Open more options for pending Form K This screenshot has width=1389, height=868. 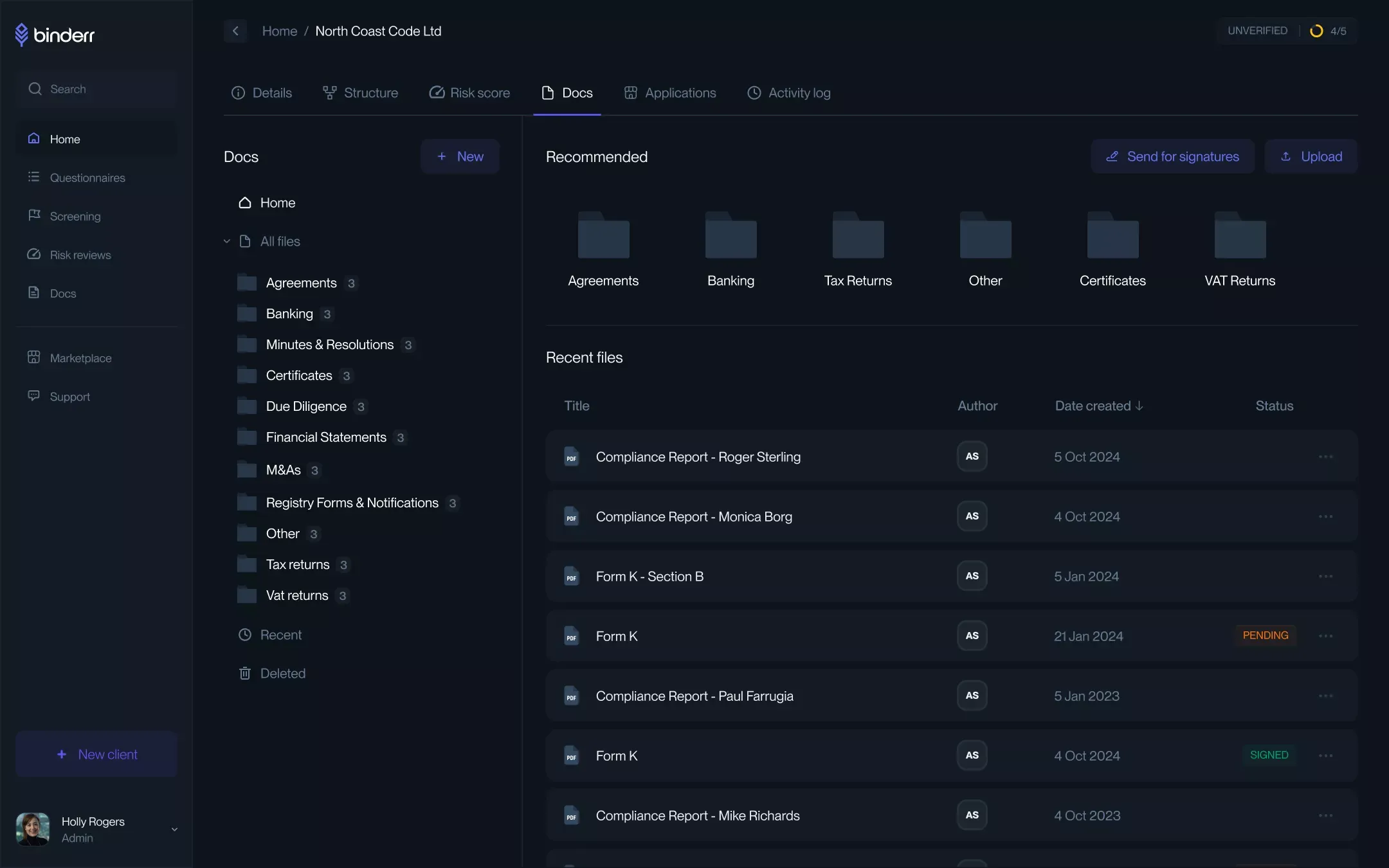[x=1325, y=636]
